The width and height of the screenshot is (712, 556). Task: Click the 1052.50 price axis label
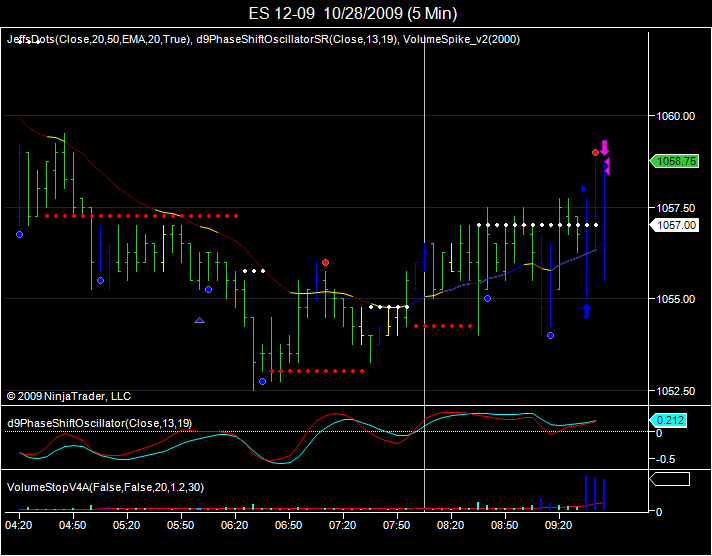click(676, 391)
